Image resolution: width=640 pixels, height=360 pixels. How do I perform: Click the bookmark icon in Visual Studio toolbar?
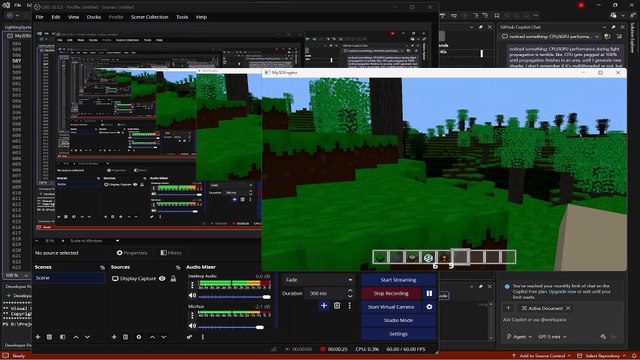coord(497,16)
